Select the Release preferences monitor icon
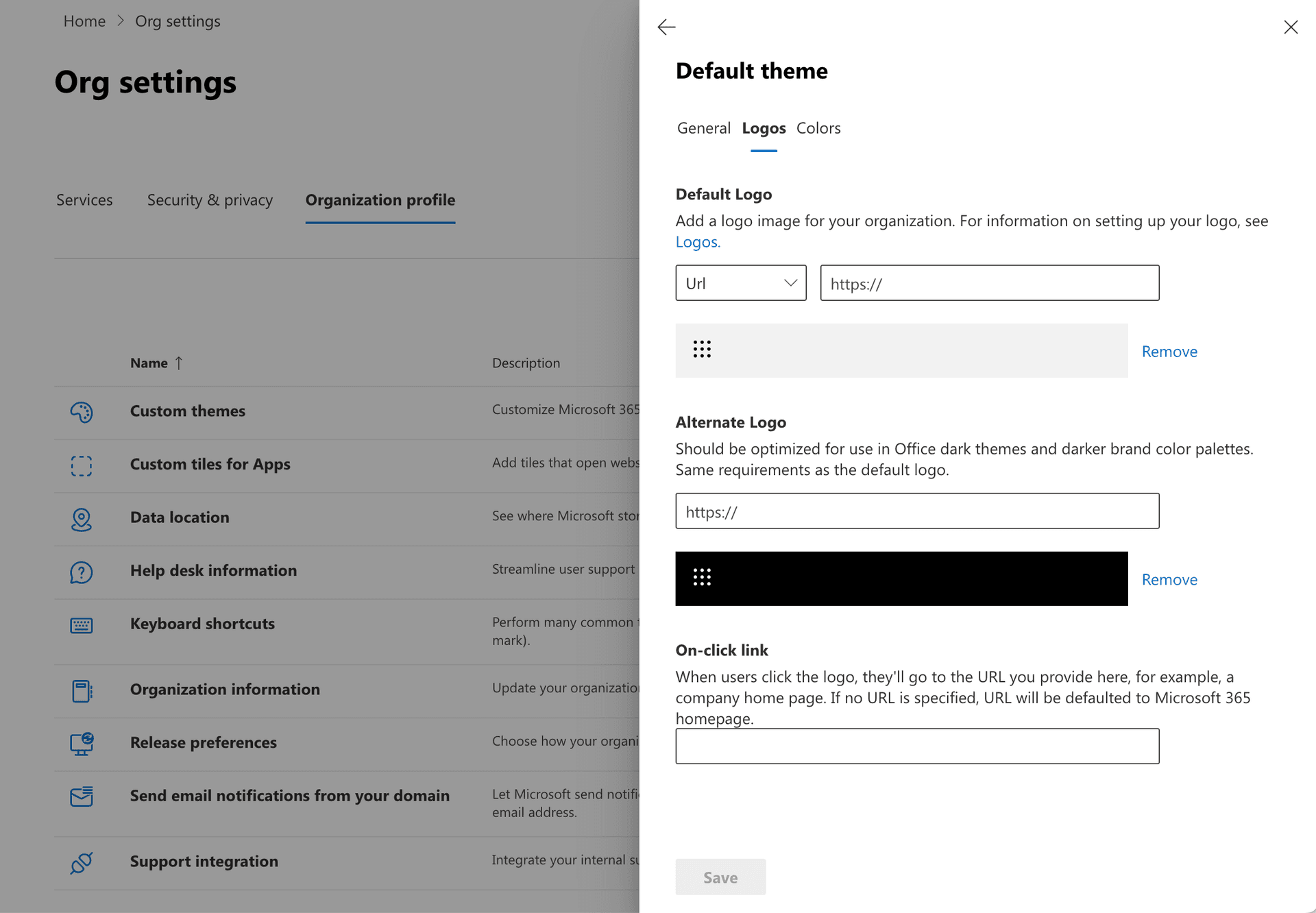 pos(81,744)
